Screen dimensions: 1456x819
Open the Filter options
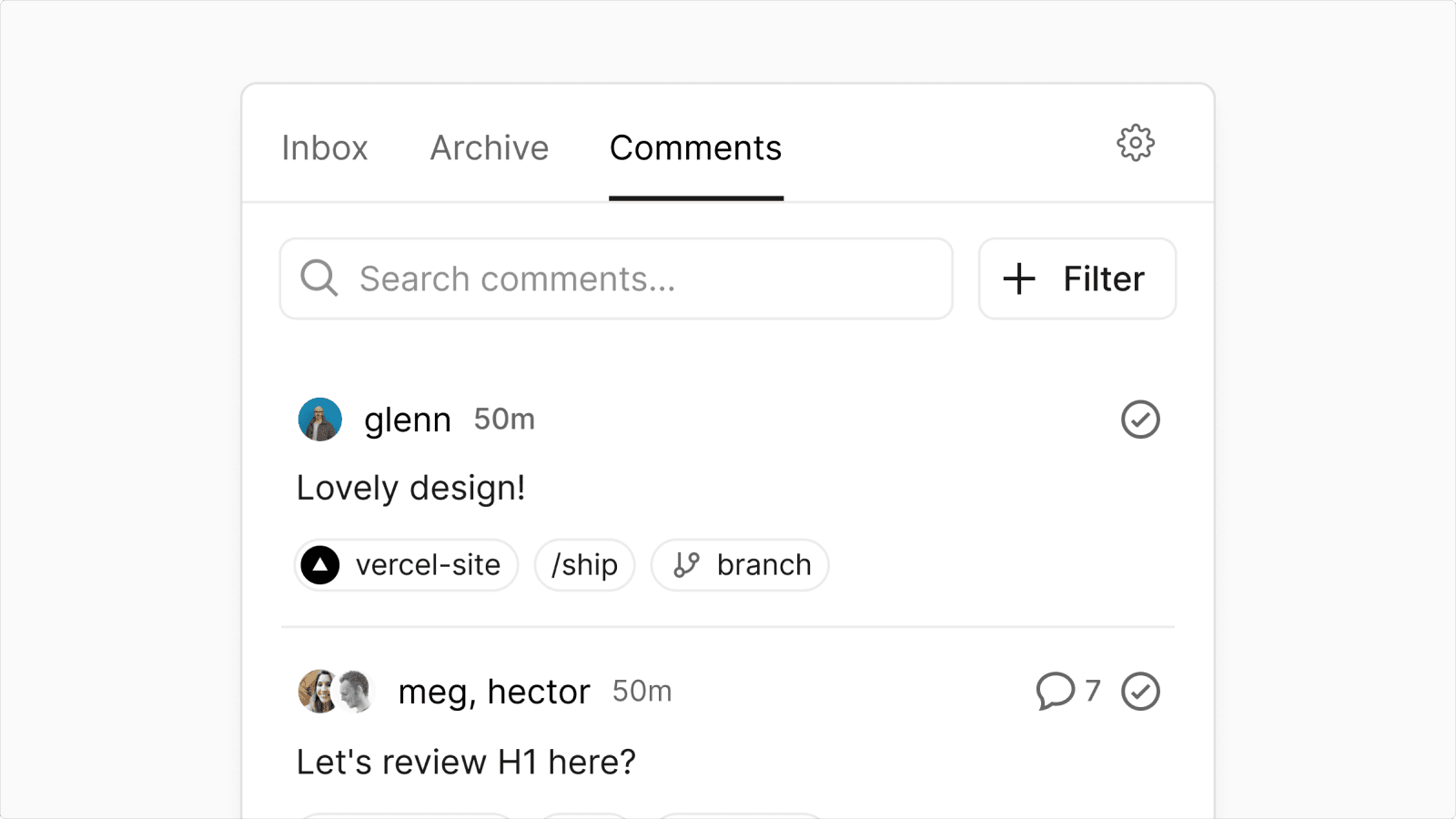pos(1077,278)
